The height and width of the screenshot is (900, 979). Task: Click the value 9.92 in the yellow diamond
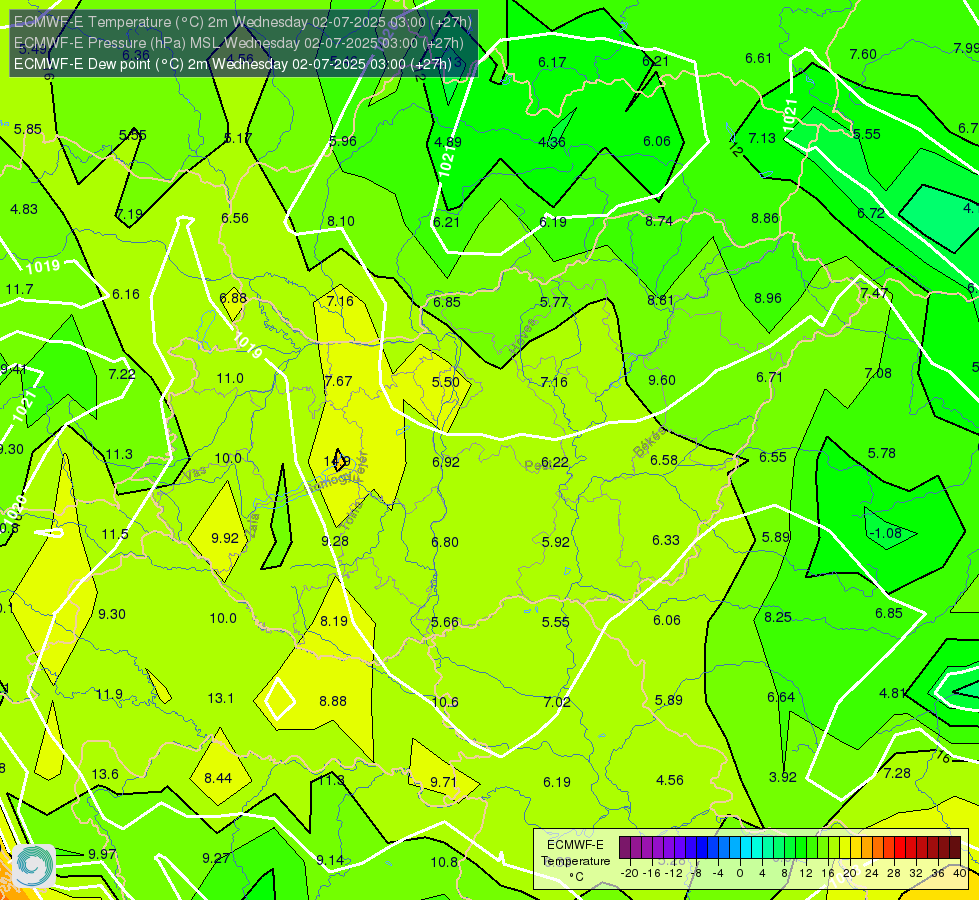pos(225,538)
